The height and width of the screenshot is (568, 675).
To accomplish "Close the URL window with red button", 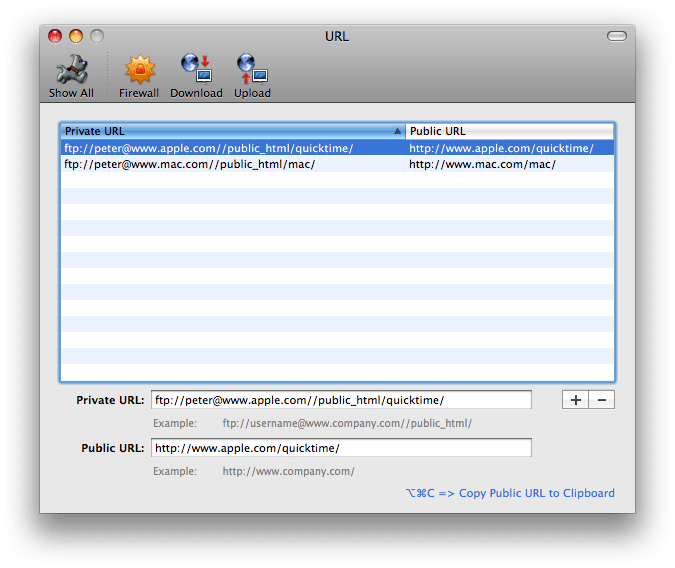I will point(55,36).
